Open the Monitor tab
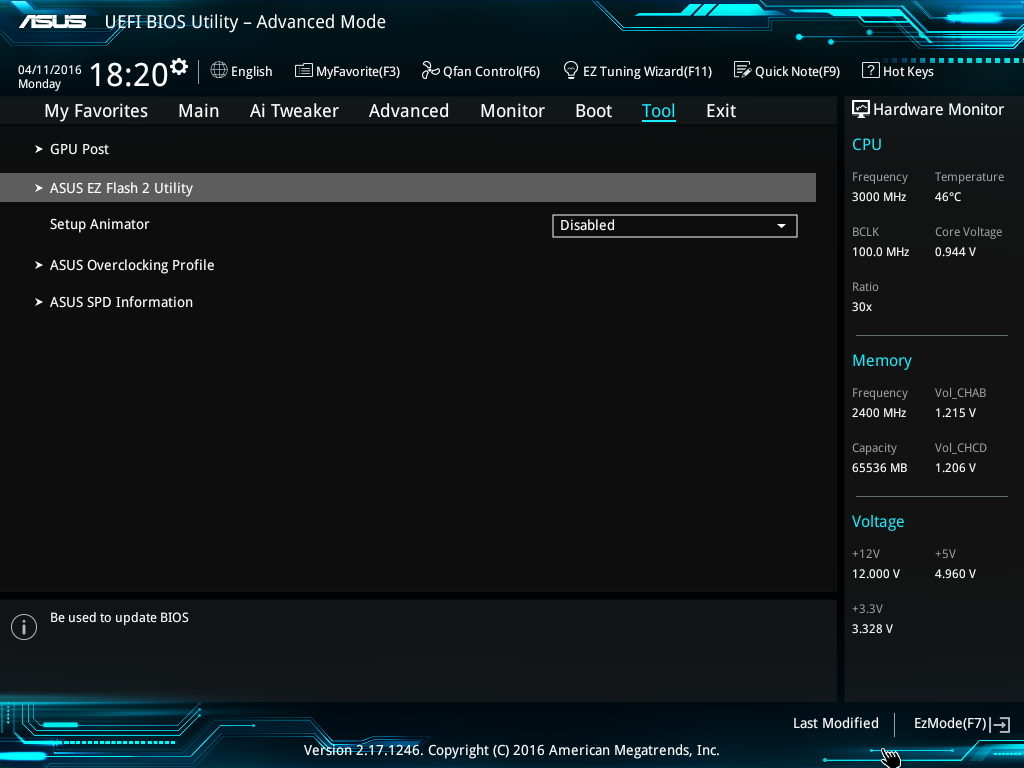This screenshot has width=1024, height=768. (512, 111)
